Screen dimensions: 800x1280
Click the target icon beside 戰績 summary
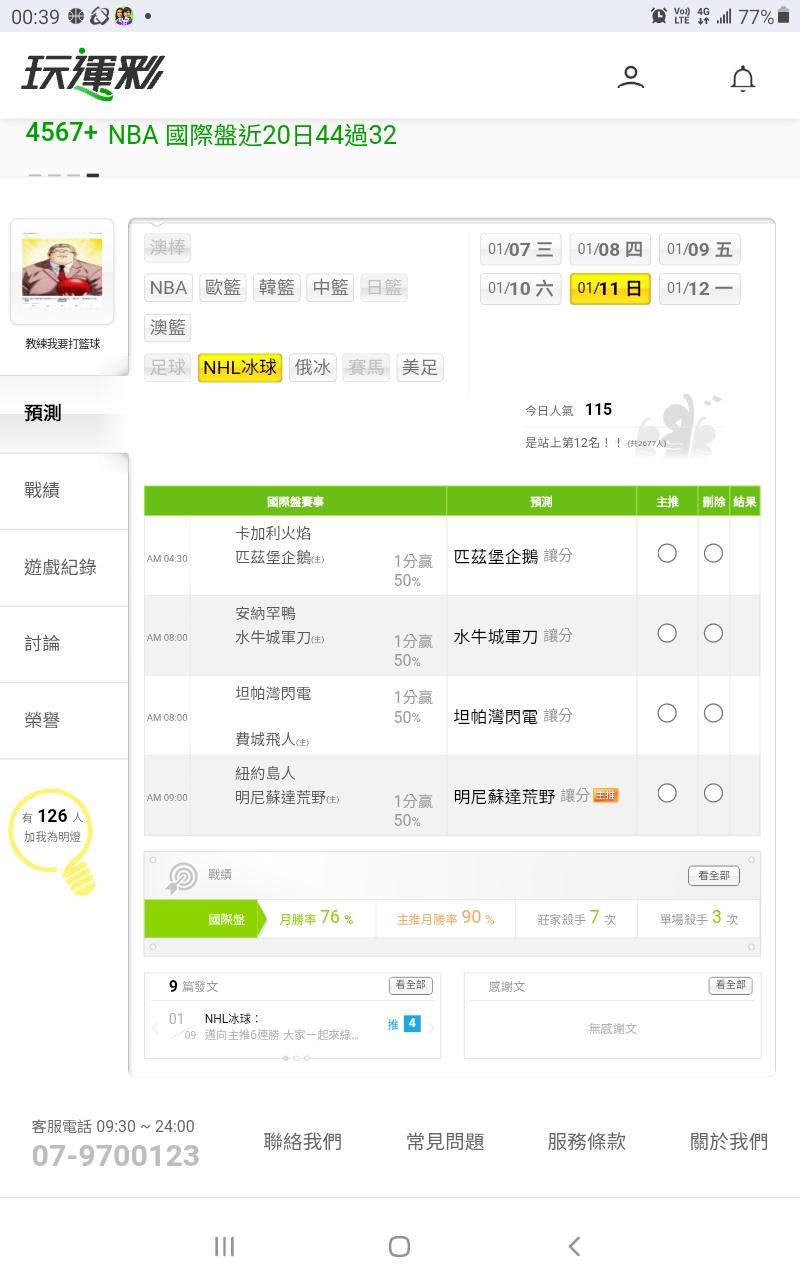pyautogui.click(x=182, y=877)
